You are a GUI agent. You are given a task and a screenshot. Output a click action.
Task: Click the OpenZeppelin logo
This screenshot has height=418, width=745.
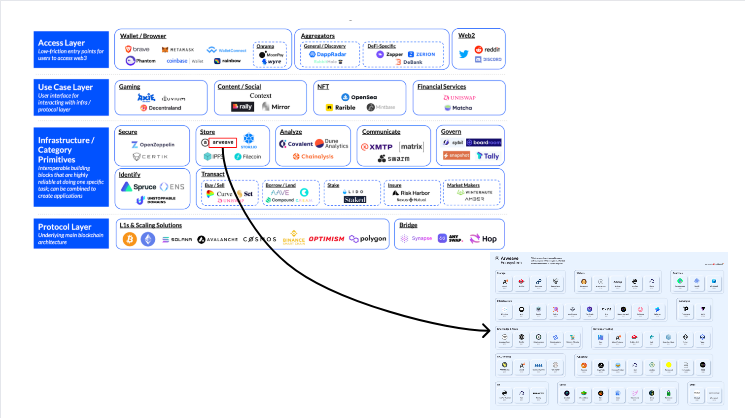click(153, 144)
